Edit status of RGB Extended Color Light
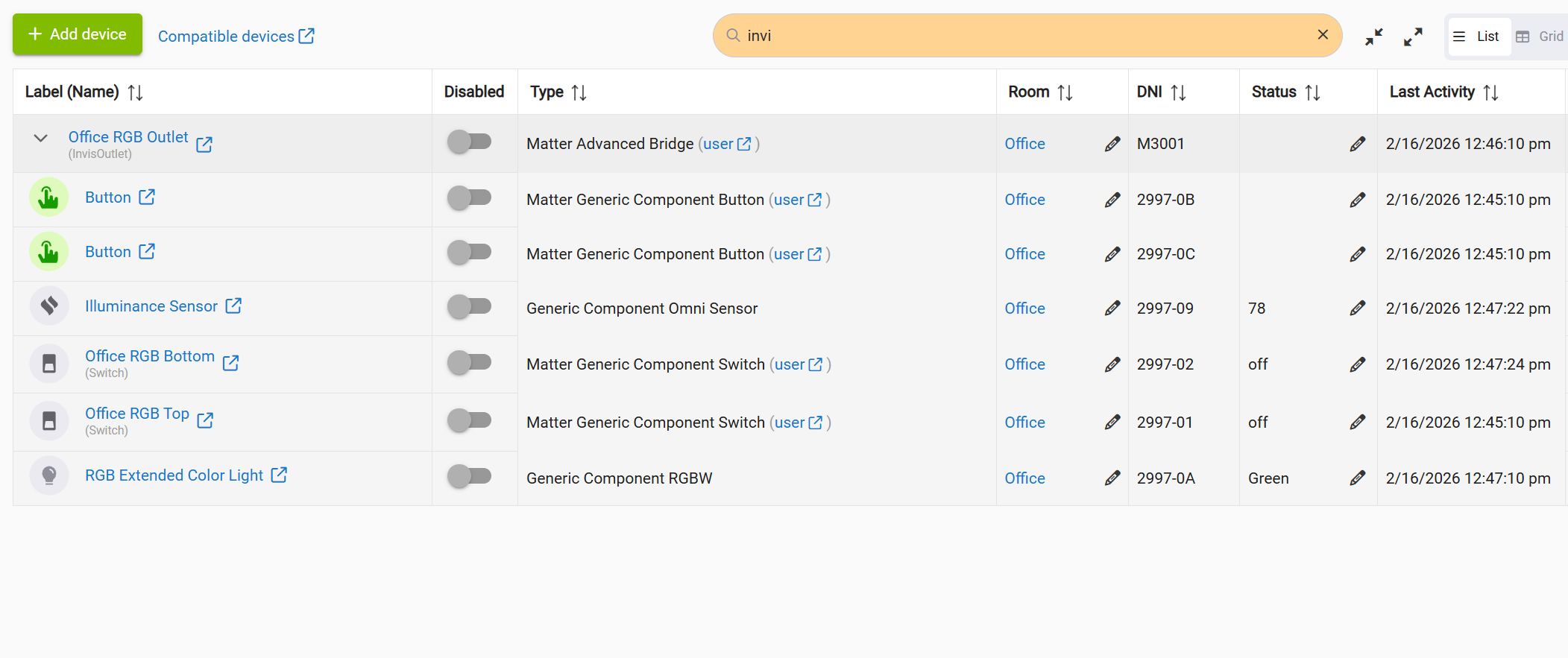Screen dimensions: 1568x658 (x=1357, y=478)
